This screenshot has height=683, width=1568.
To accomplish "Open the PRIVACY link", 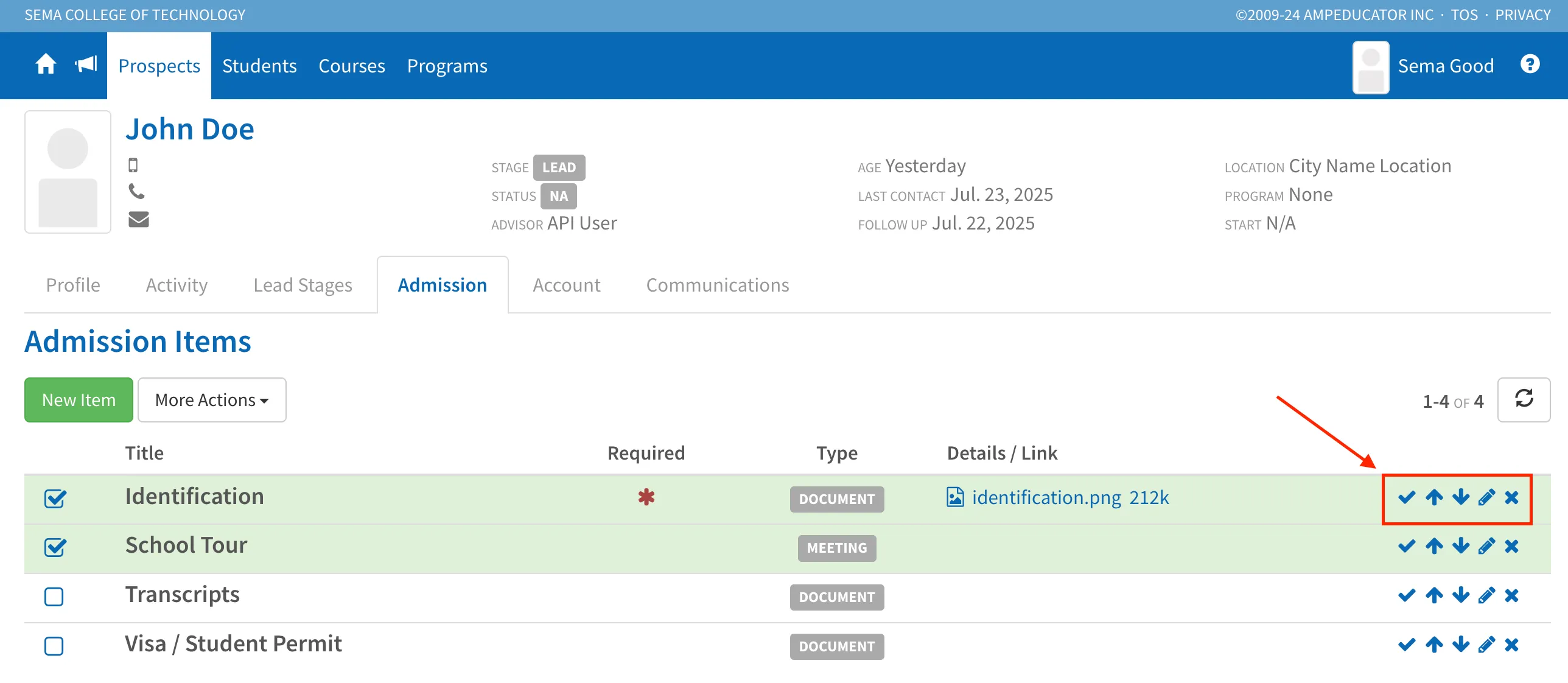I will 1523,15.
